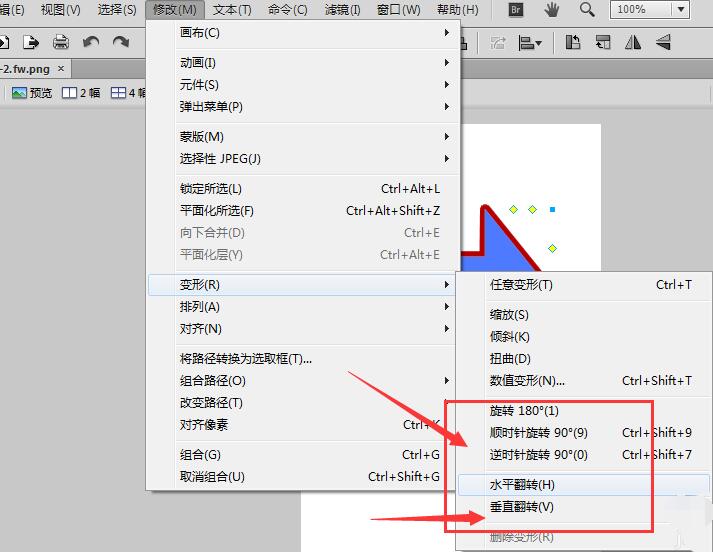Choose 改变路径(T) menu item
Screen dimensions: 713x552
point(303,403)
